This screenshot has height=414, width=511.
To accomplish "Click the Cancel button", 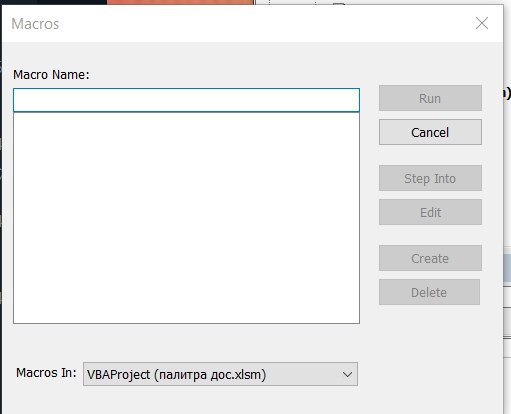I will (430, 132).
